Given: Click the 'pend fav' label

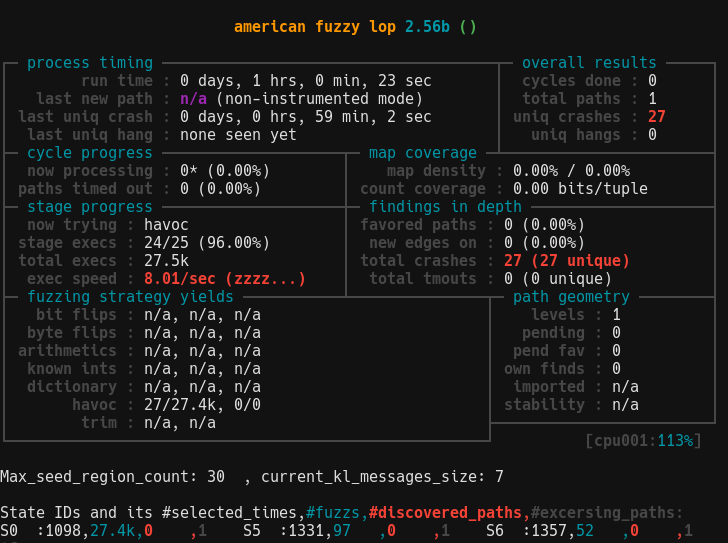Looking at the screenshot, I should coord(549,351).
